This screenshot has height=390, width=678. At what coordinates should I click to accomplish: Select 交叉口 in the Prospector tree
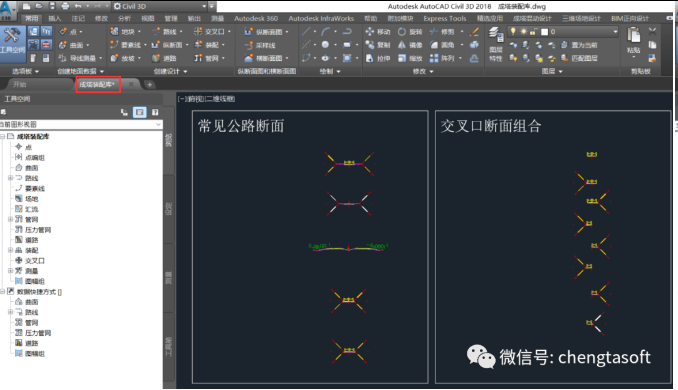(35, 261)
